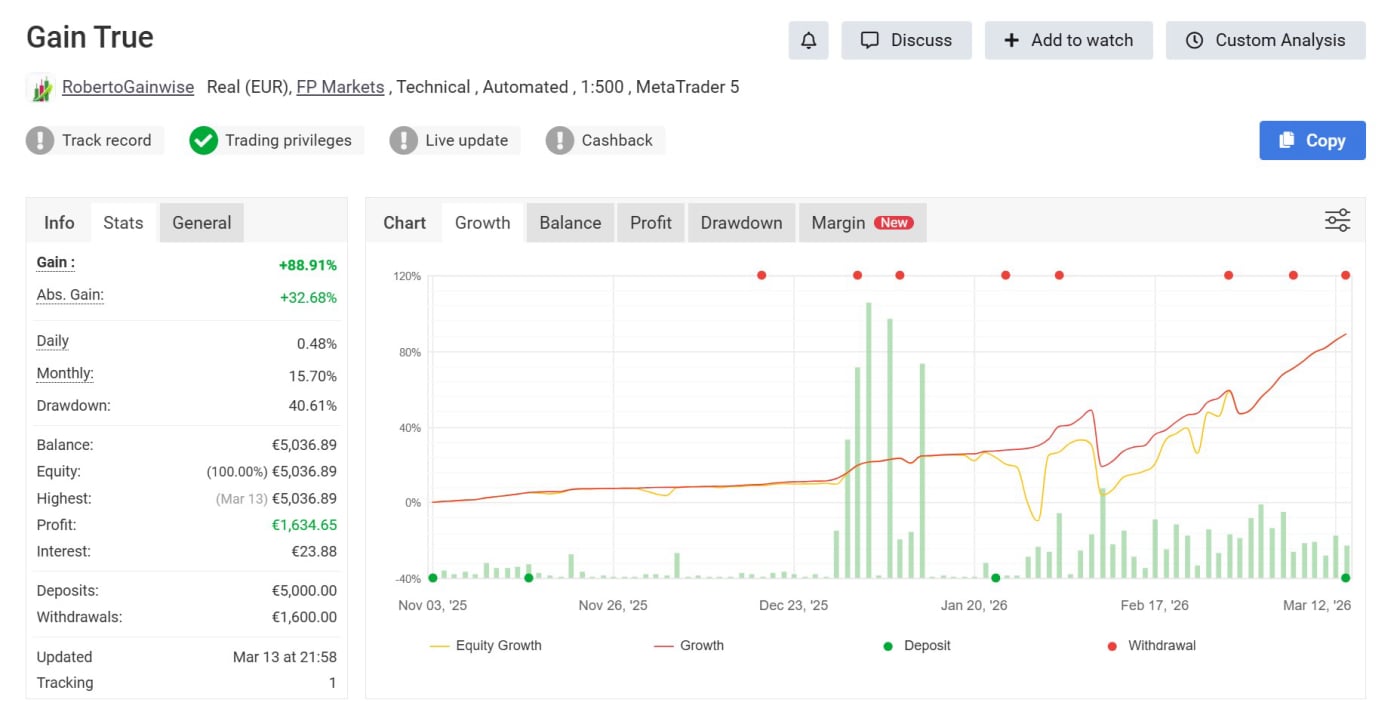This screenshot has width=1400, height=709.
Task: Switch to the General tab
Action: pyautogui.click(x=201, y=223)
